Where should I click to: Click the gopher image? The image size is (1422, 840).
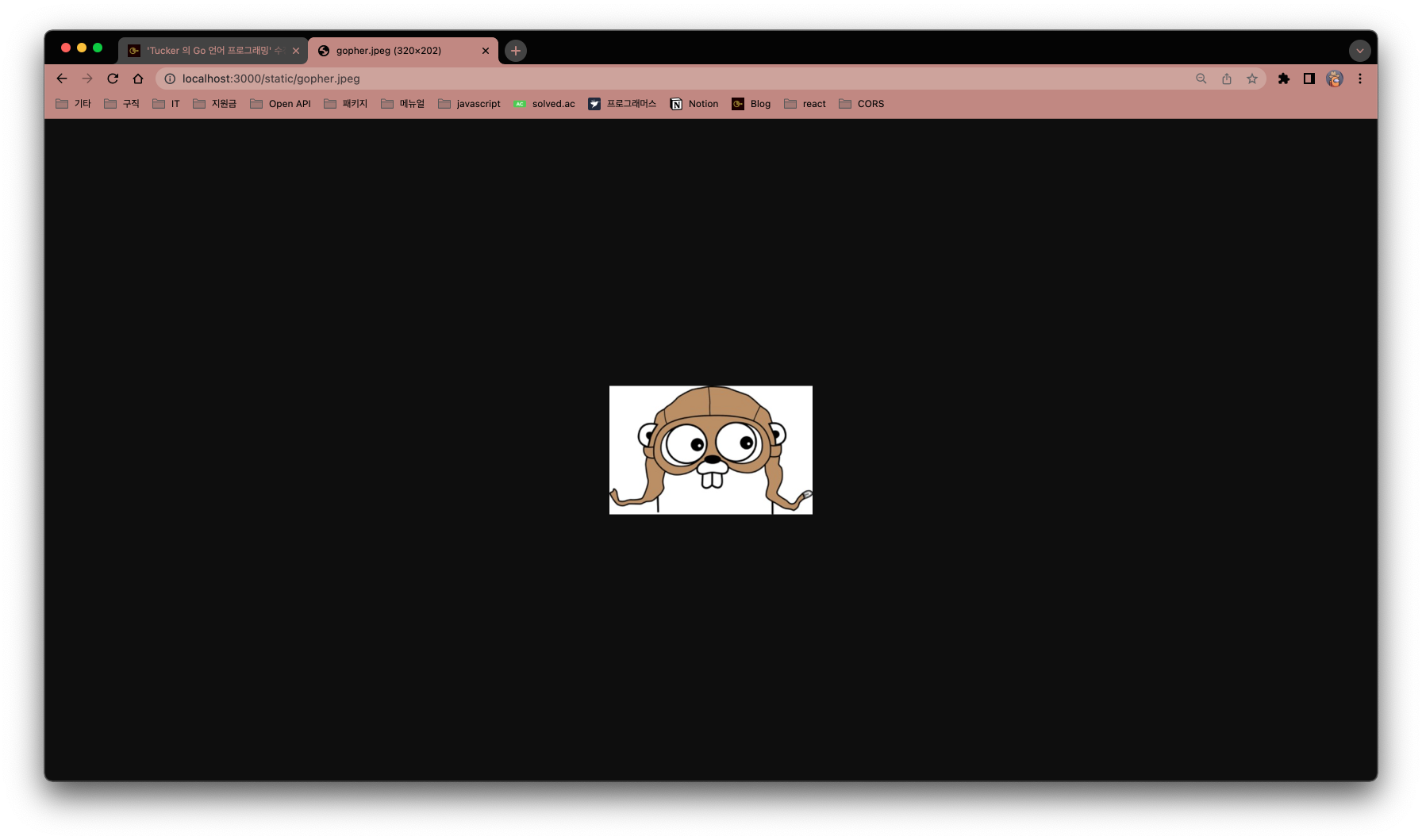click(711, 450)
